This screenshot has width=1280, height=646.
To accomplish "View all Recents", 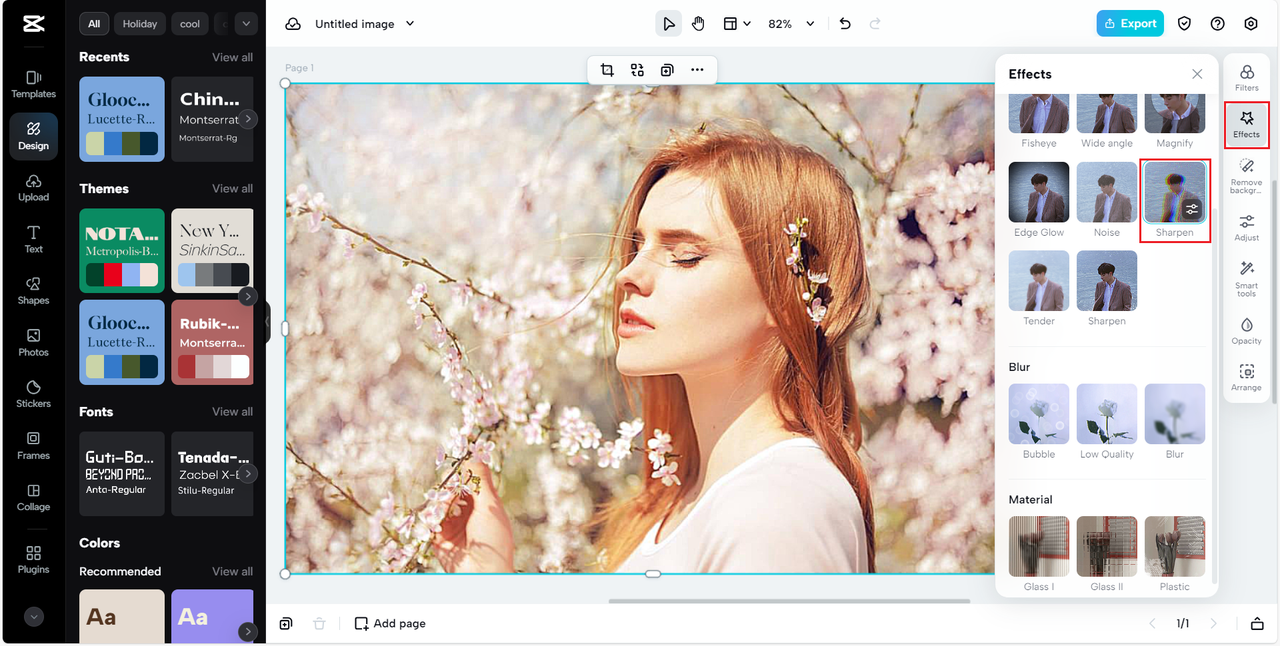I will pyautogui.click(x=232, y=58).
